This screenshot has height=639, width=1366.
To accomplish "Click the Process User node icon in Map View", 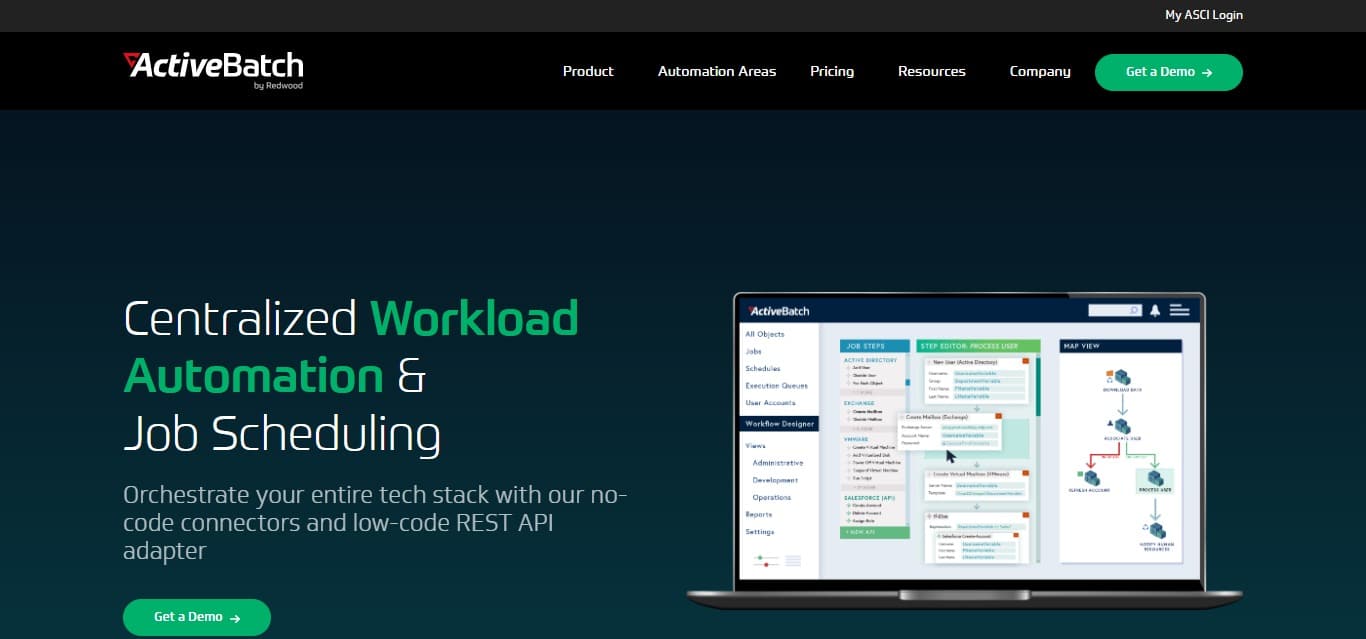I will 1154,479.
